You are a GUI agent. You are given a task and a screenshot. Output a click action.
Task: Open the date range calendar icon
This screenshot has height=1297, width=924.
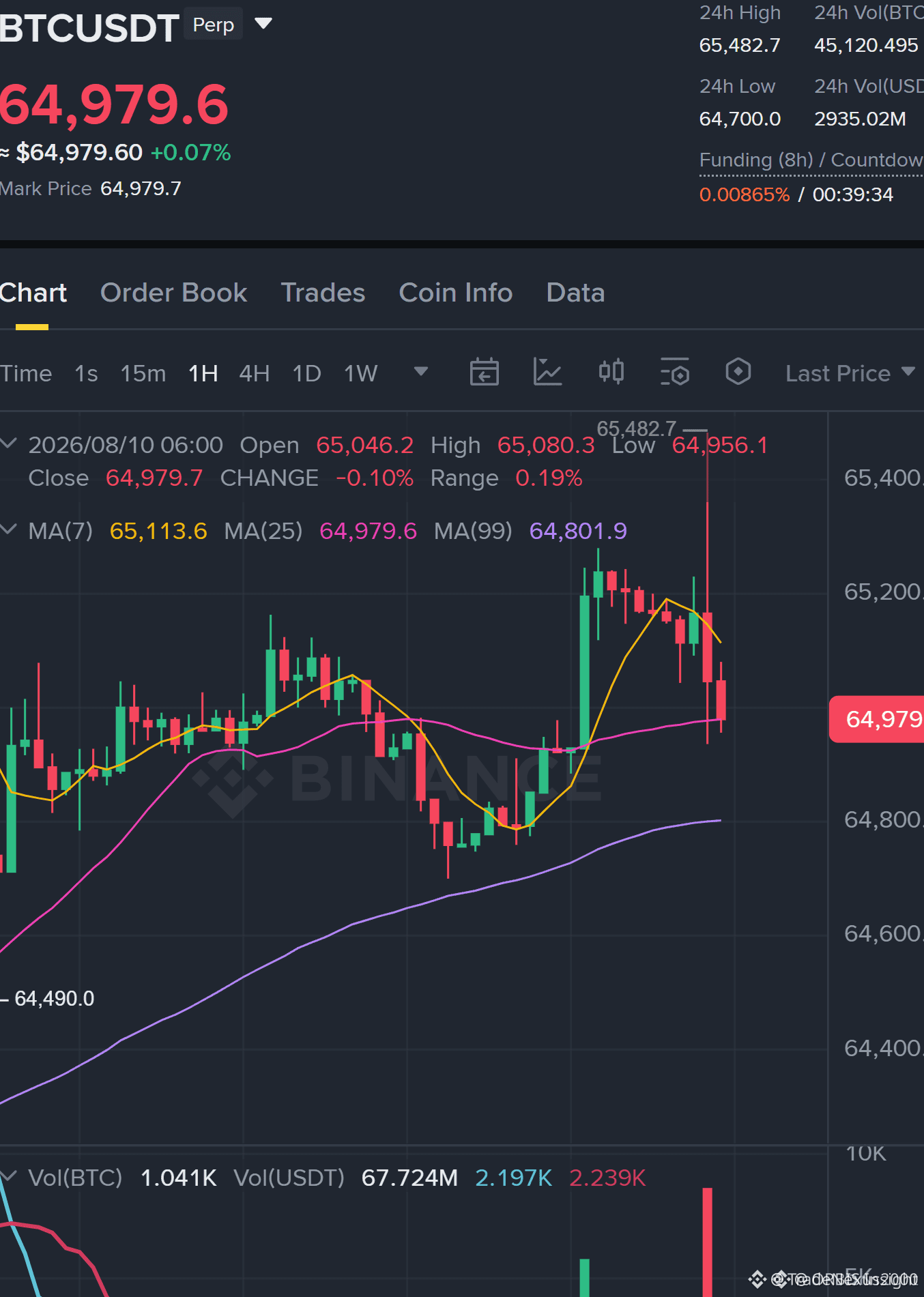click(485, 373)
